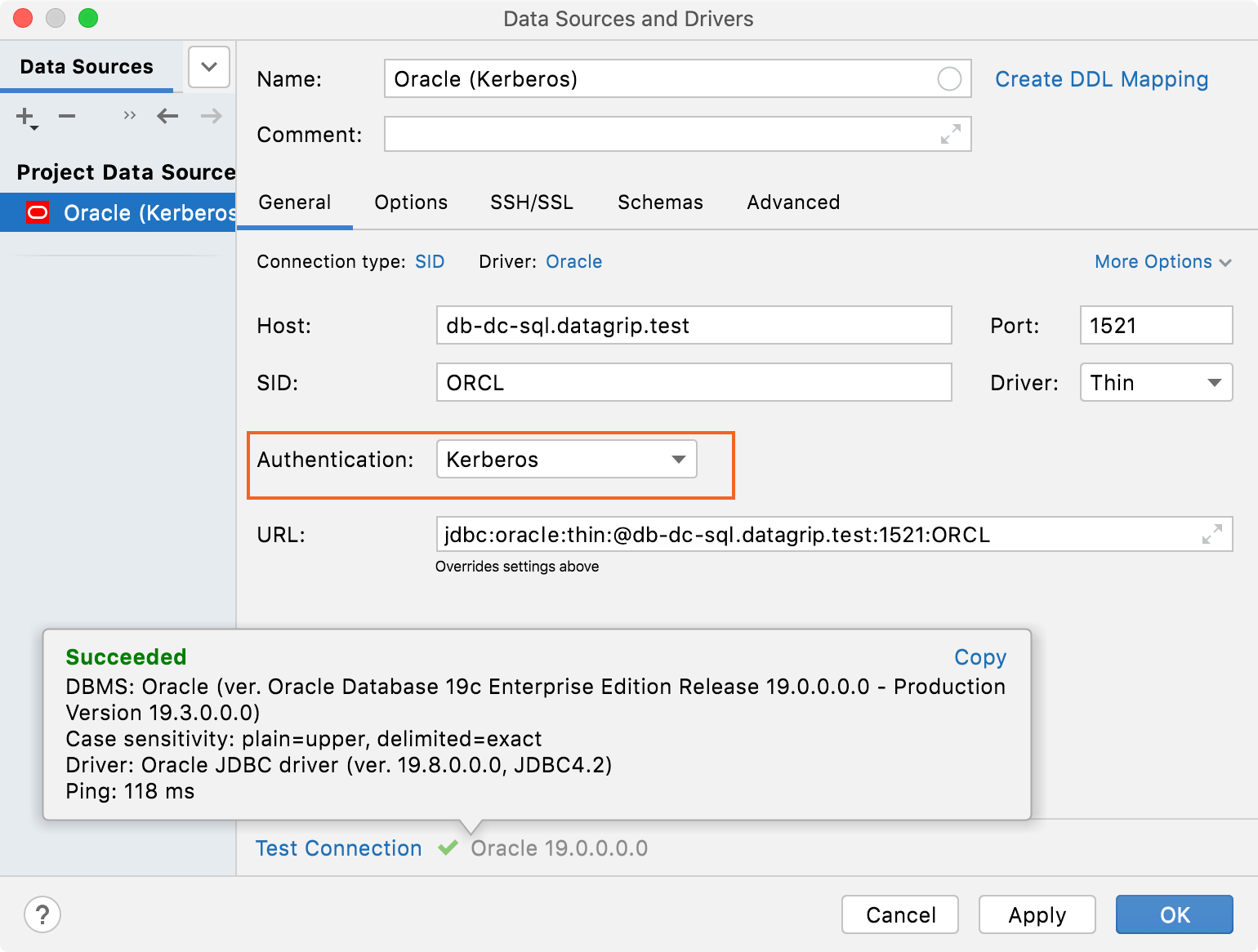Screen dimensions: 1258x952
Task: Open Create DDL Mapping
Action: (x=1101, y=78)
